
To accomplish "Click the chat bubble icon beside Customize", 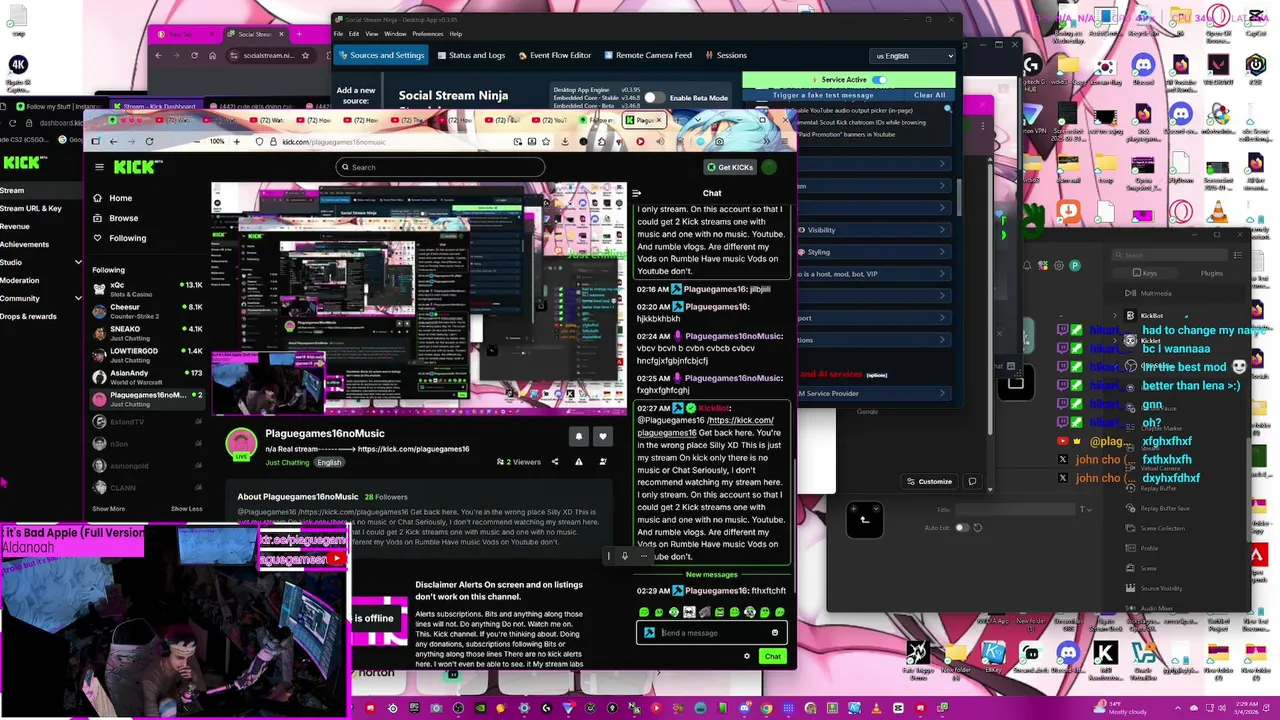I will (x=972, y=482).
